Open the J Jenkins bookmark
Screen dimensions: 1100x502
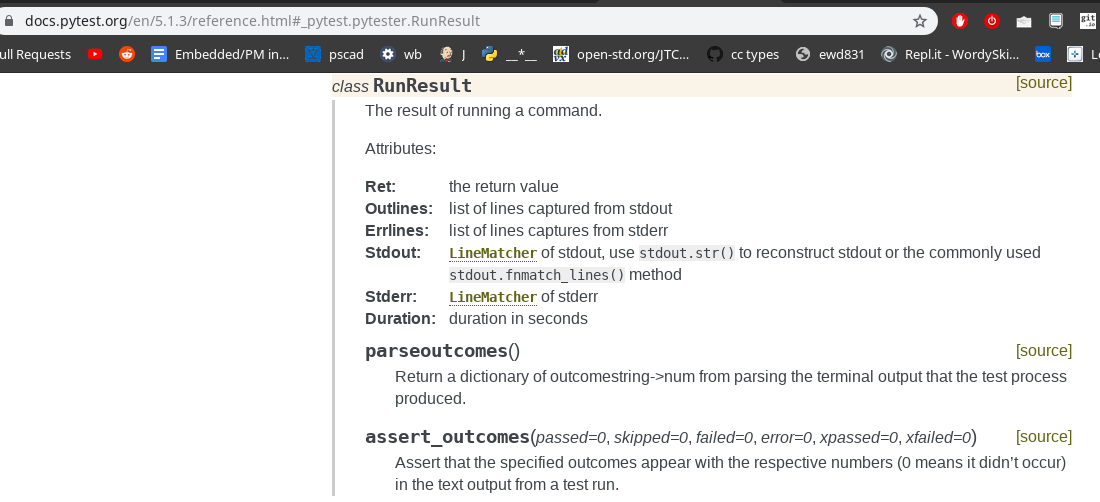(x=452, y=54)
